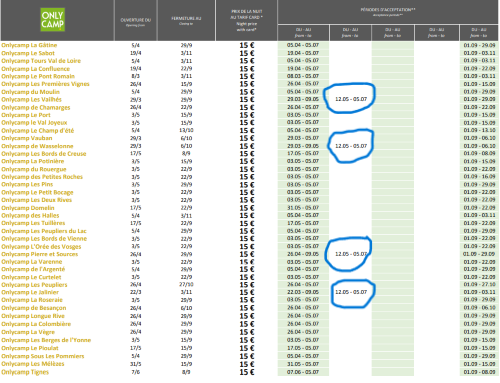Select the "Ouverture du" column header

136,21
